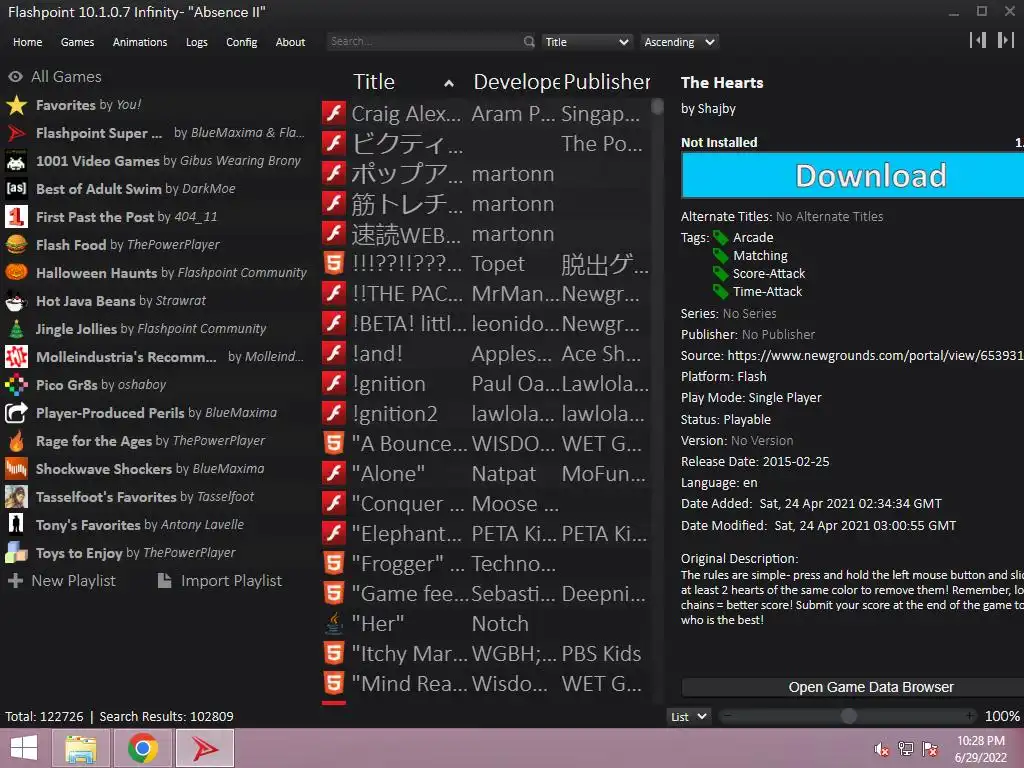The width and height of the screenshot is (1024, 768).
Task: Click the Flashpoint Super playlist icon
Action: (x=16, y=133)
